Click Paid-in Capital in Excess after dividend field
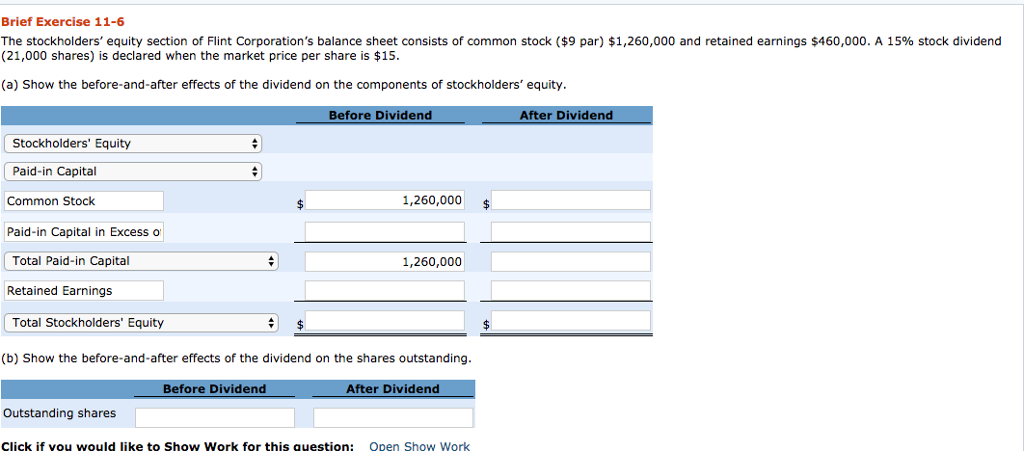This screenshot has width=1024, height=451. point(571,231)
